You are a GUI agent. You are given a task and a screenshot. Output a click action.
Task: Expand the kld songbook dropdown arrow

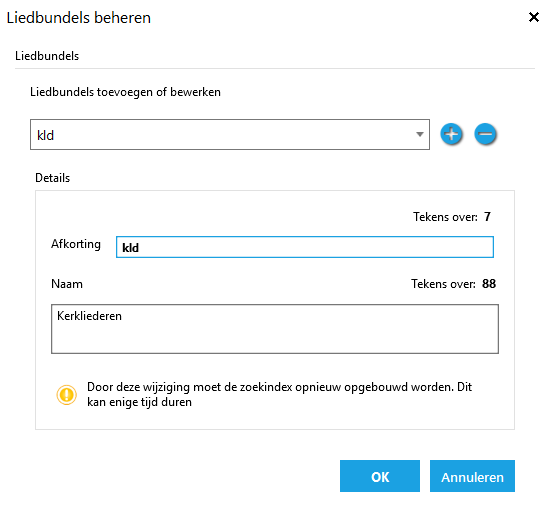click(x=420, y=134)
